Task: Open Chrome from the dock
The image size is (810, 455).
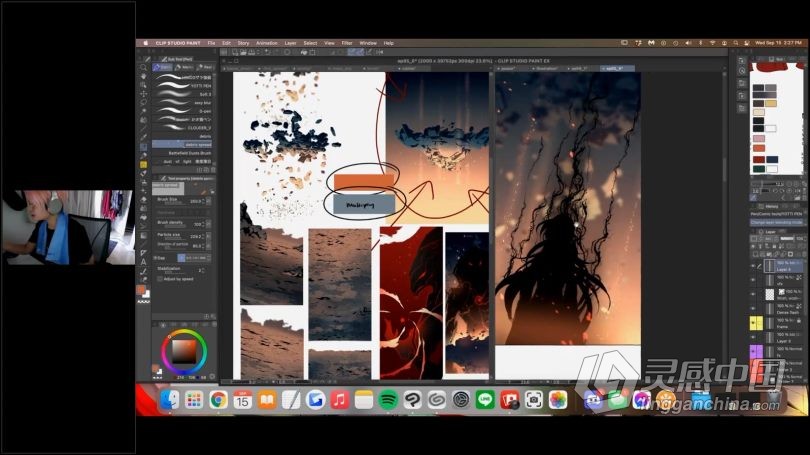Action: coord(218,400)
